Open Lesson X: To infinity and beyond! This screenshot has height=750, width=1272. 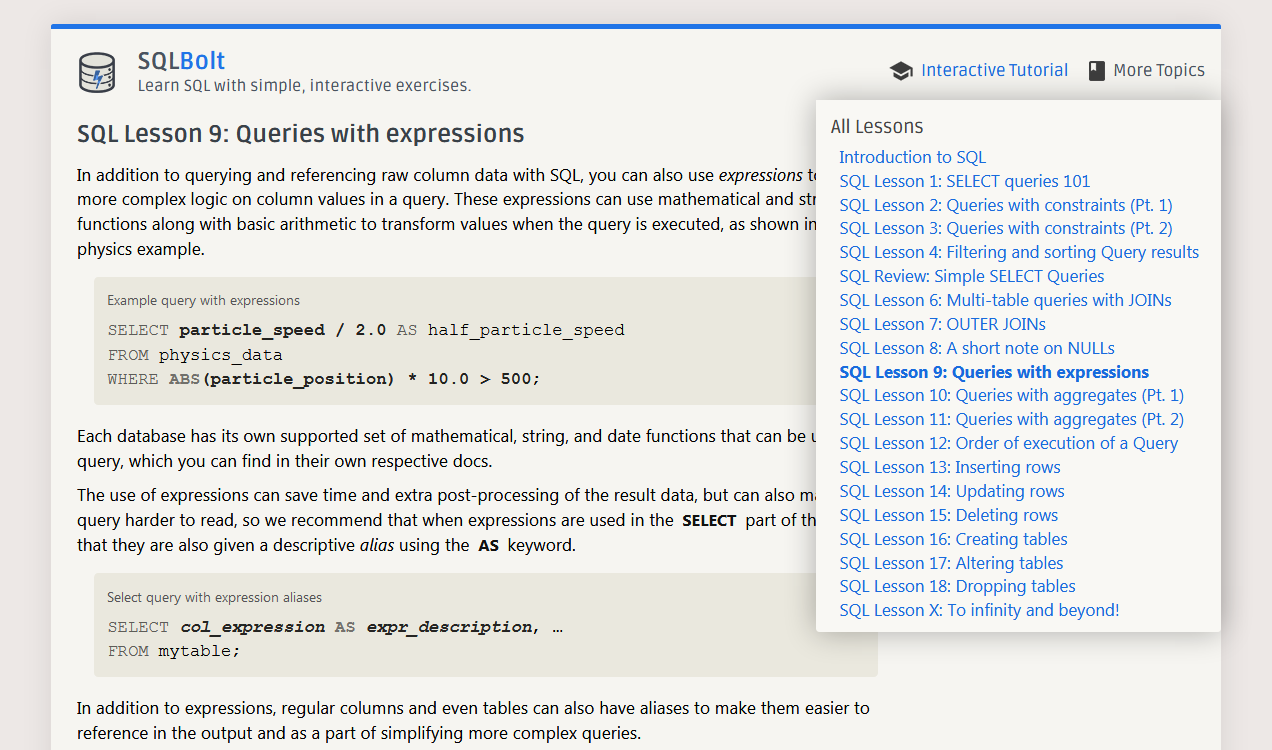(979, 610)
